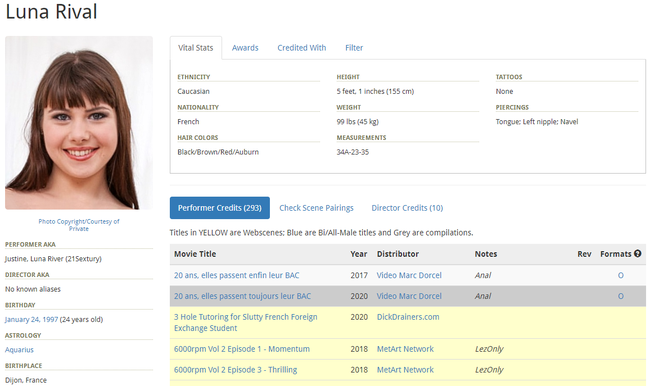Screen dimensions: 650x386
Task: Click Video Marc Dorcel distributor in 2020 row
Action: coord(409,296)
